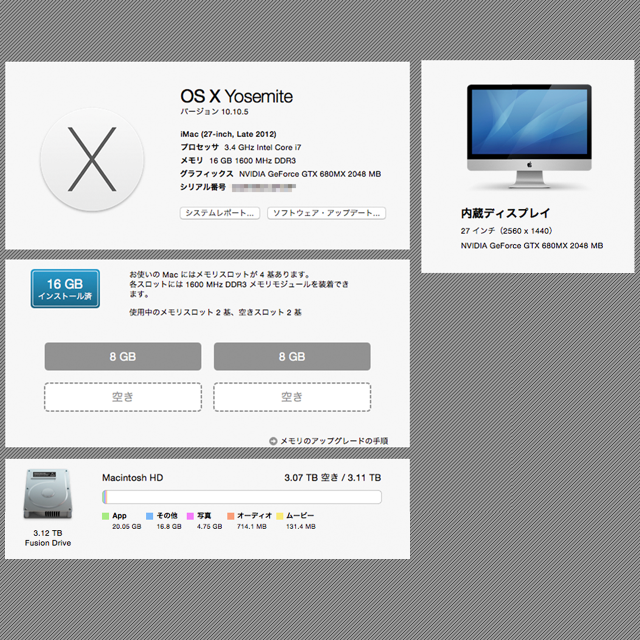Click the blurred シリアル番号 serial number value
This screenshot has height=640, width=640.
pos(264,187)
